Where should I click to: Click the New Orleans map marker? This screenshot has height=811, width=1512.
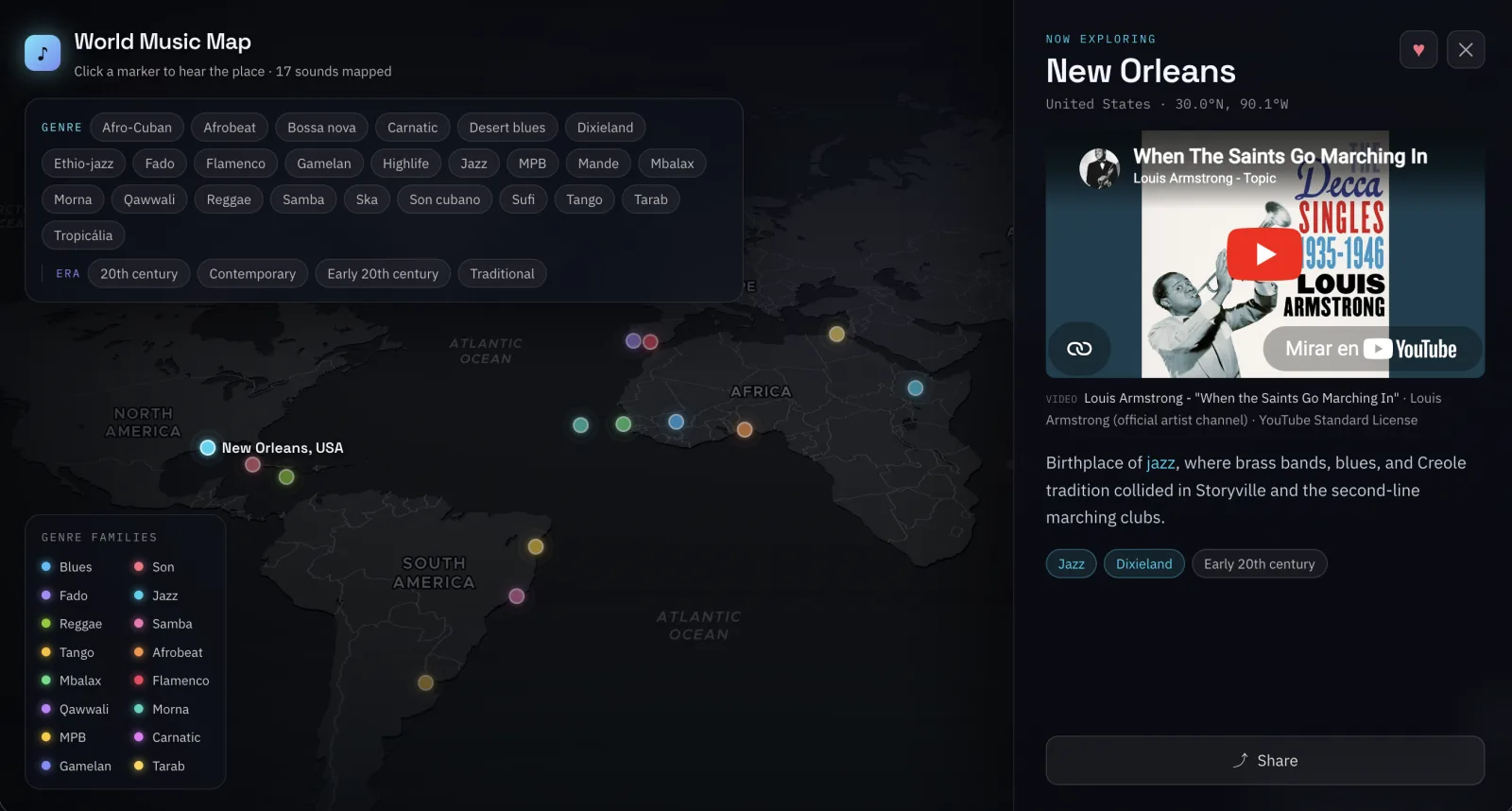pyautogui.click(x=208, y=447)
